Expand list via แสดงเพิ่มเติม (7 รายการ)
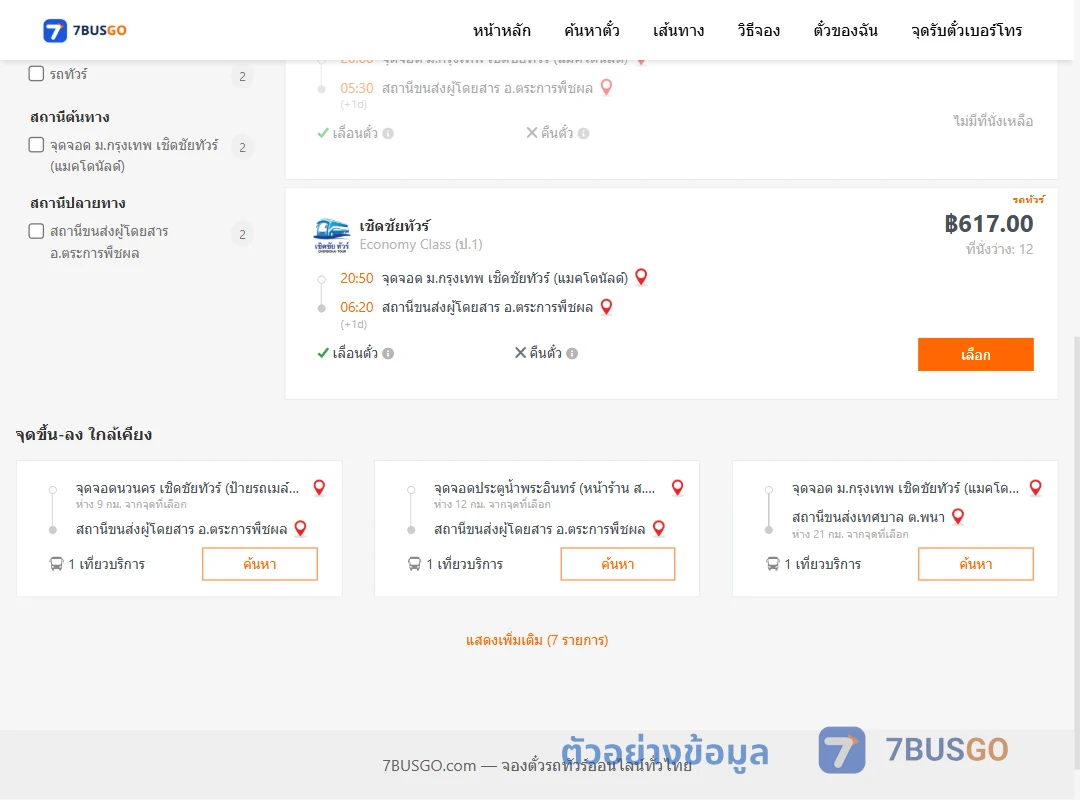Screen dimensions: 1080x800 (x=537, y=640)
